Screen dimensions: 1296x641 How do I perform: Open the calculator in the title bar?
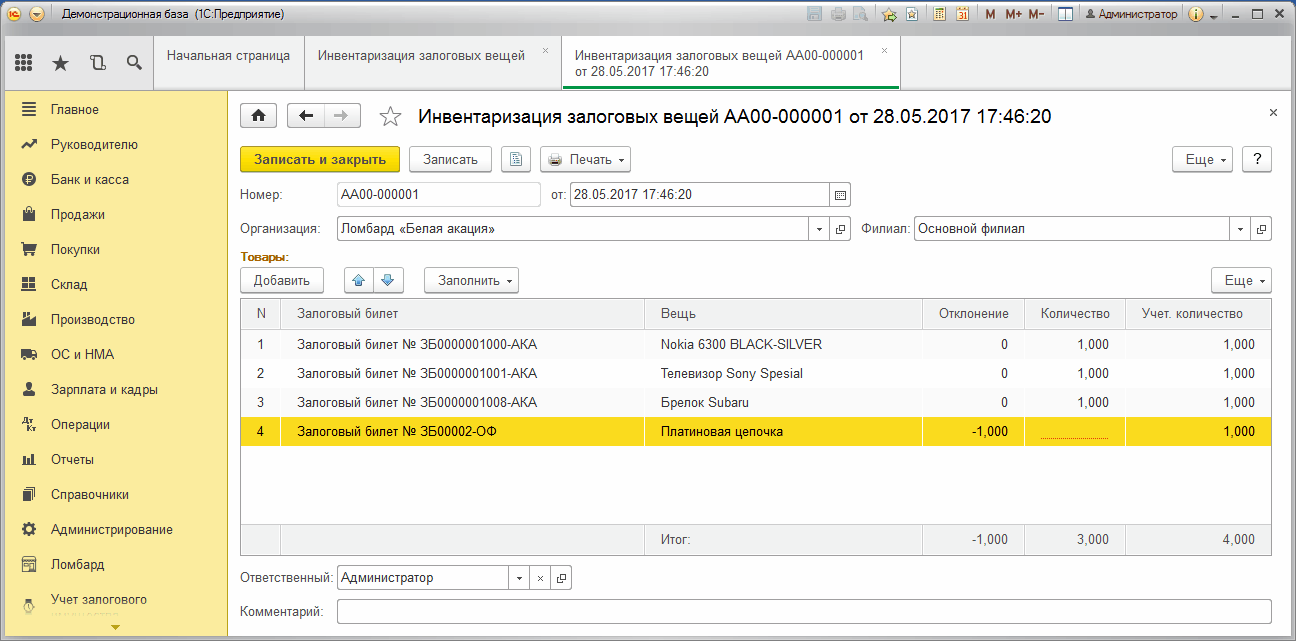(939, 14)
